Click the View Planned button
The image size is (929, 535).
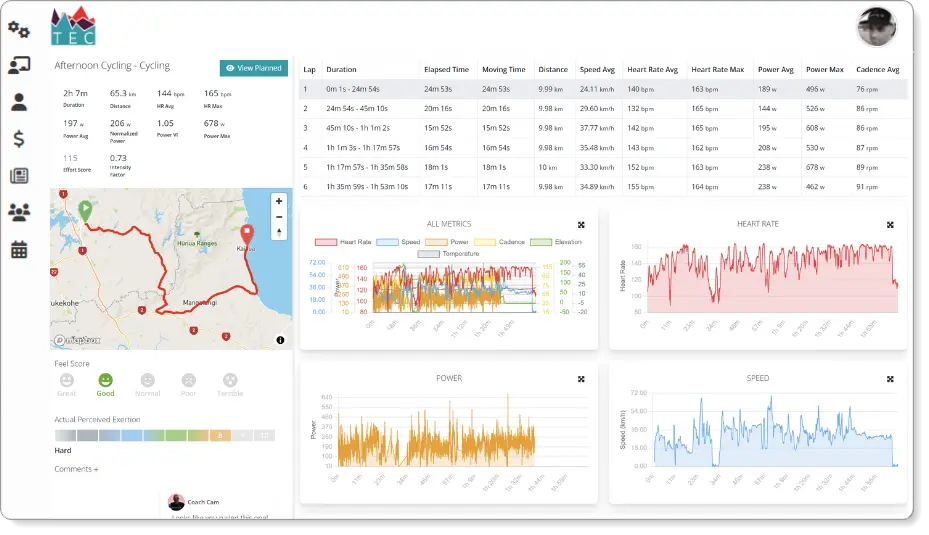click(x=254, y=68)
